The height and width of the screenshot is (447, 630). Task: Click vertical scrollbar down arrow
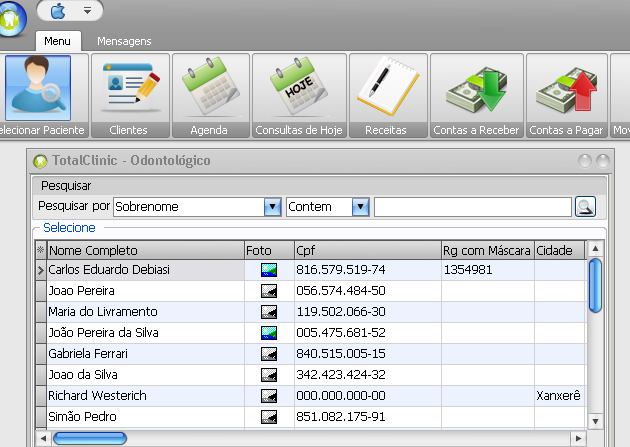click(x=595, y=421)
